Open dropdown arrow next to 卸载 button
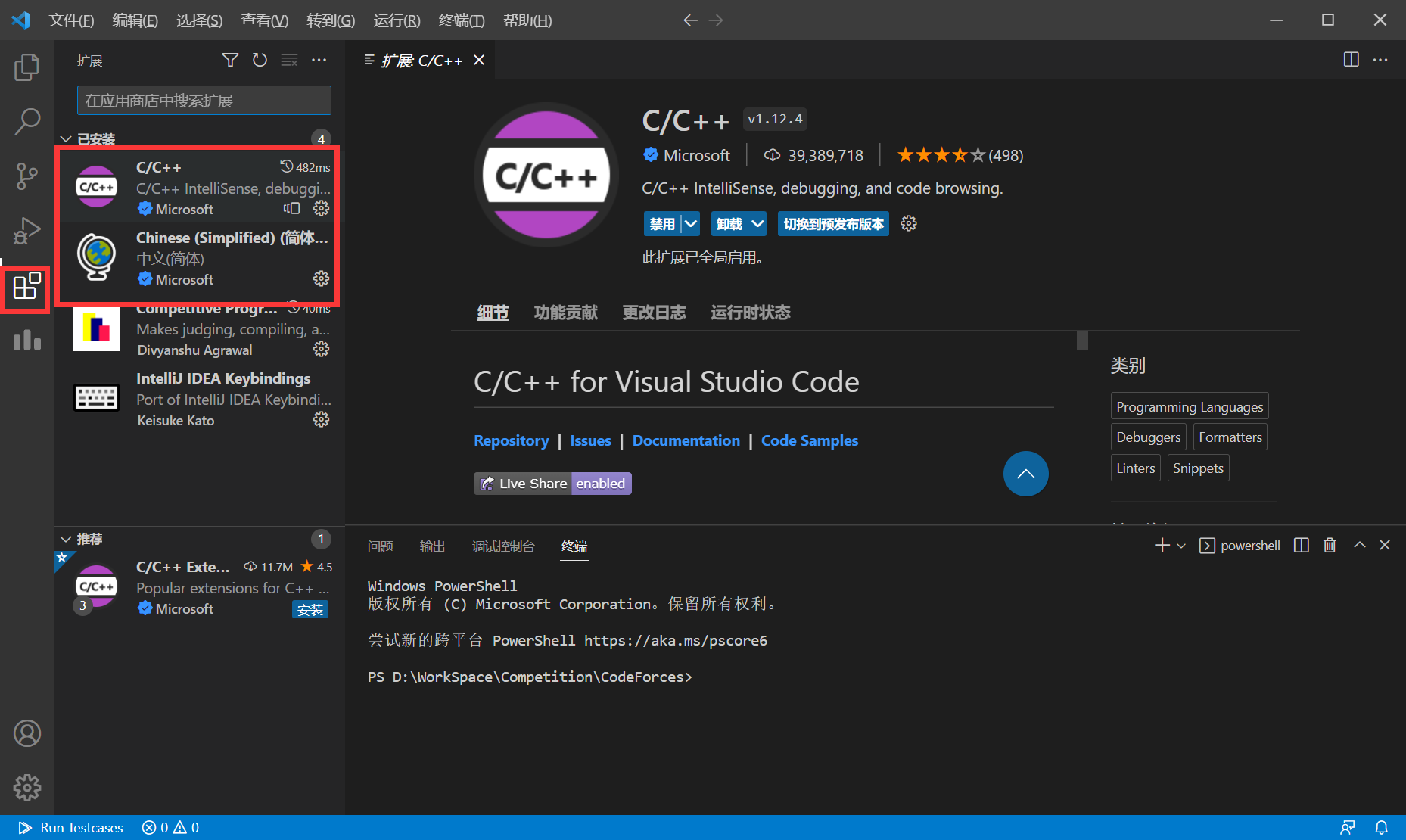The image size is (1406, 840). [757, 224]
